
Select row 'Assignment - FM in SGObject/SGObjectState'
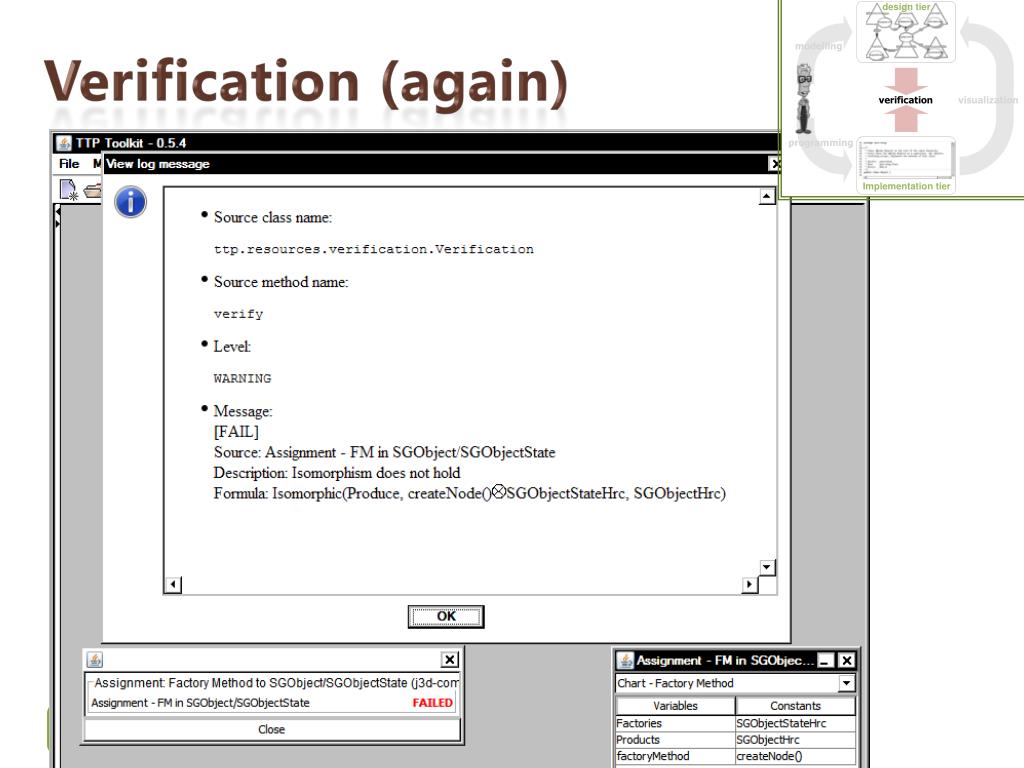pos(272,703)
